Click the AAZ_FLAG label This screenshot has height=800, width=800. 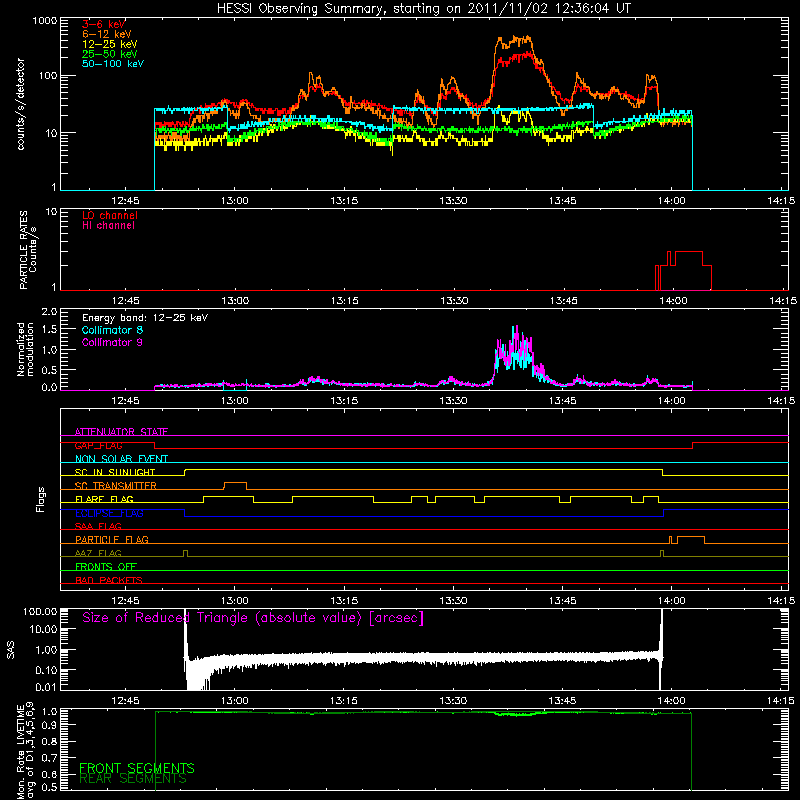[x=98, y=553]
